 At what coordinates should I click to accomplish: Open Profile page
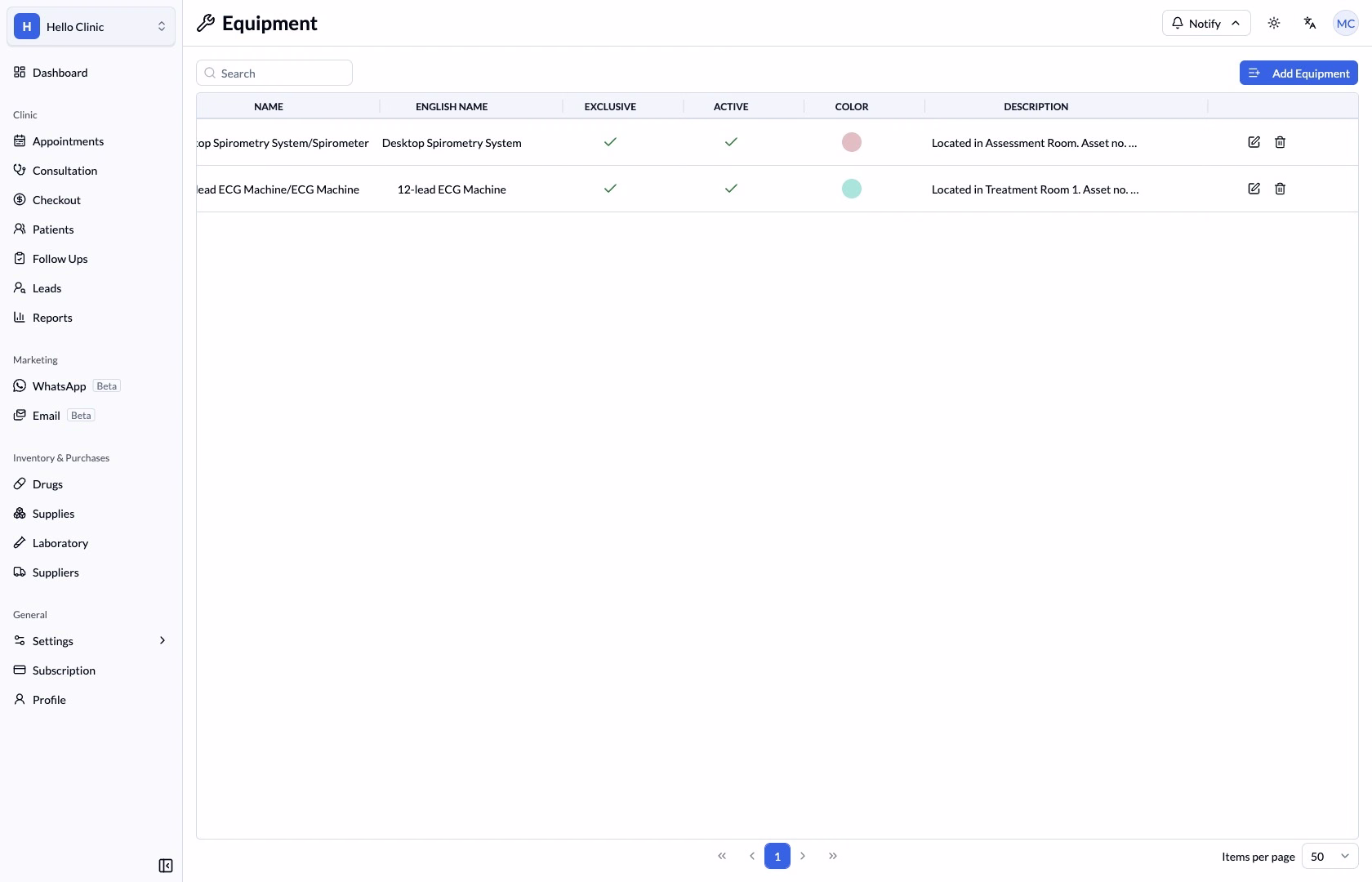pos(91,700)
